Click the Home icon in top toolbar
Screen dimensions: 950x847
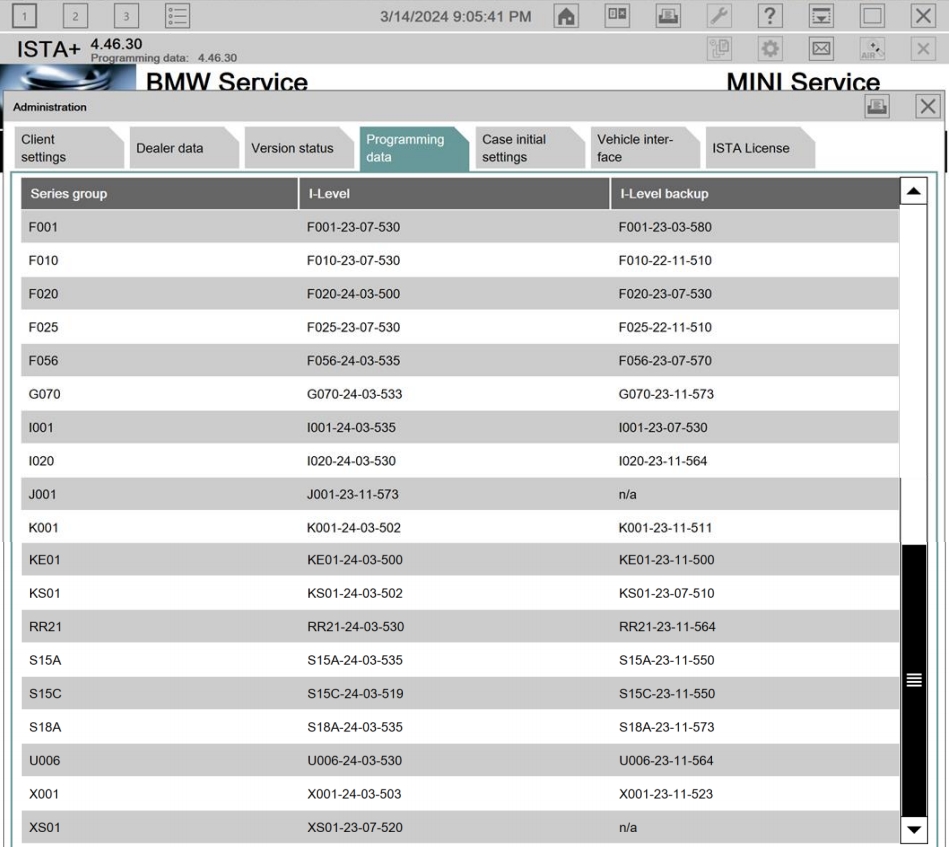click(x=567, y=16)
